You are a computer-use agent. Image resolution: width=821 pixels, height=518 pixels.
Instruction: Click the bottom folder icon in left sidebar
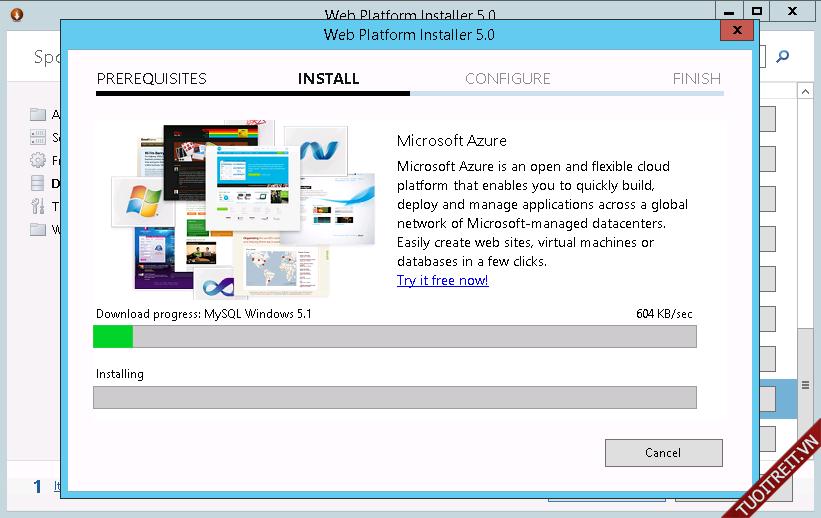[38, 229]
